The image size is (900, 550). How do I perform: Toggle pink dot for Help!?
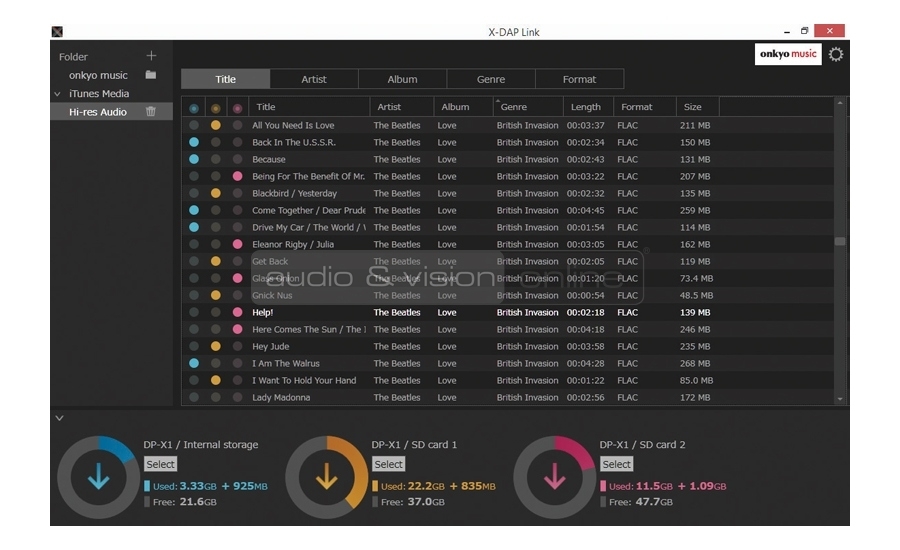237,312
